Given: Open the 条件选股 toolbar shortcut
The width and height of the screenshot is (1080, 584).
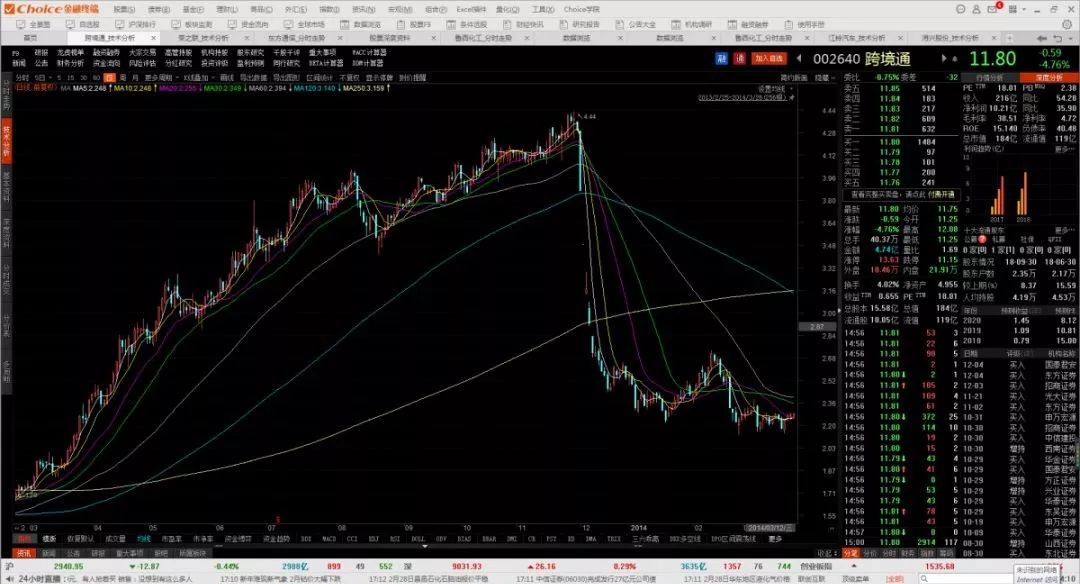Looking at the screenshot, I should tap(466, 24).
